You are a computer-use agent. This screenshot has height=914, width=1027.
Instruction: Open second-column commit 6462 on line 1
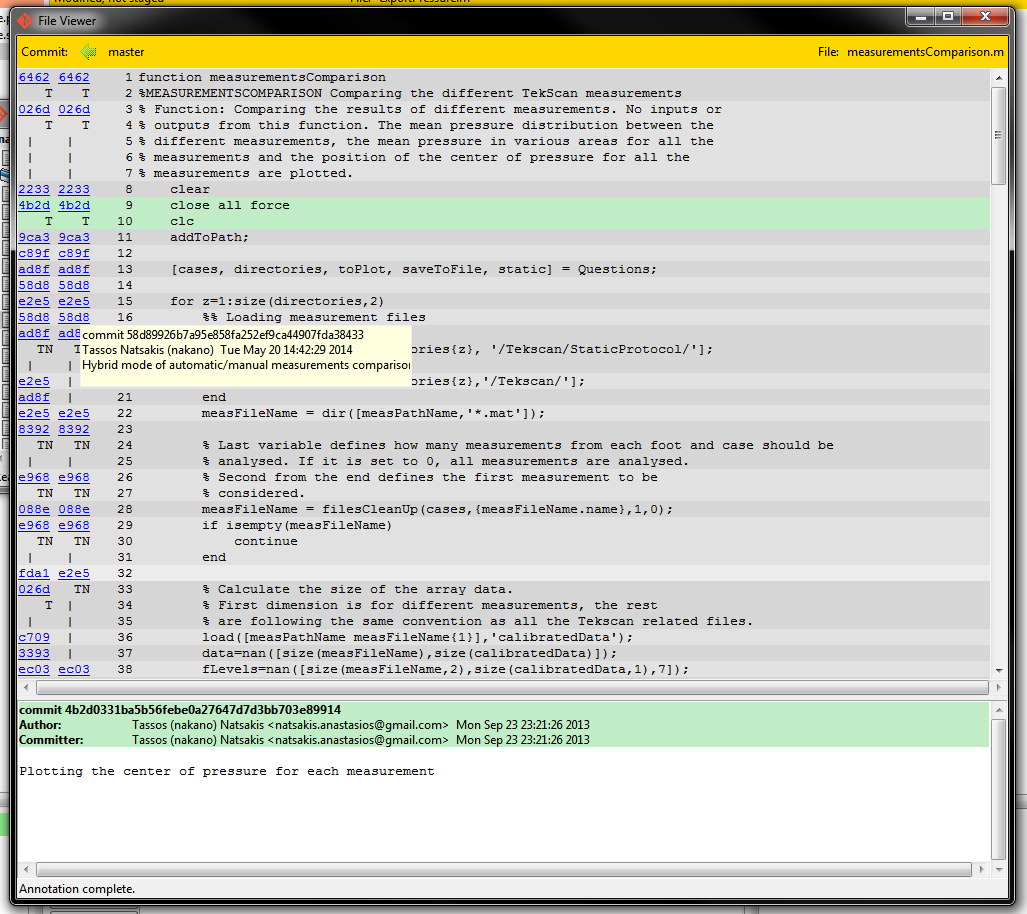tap(74, 77)
